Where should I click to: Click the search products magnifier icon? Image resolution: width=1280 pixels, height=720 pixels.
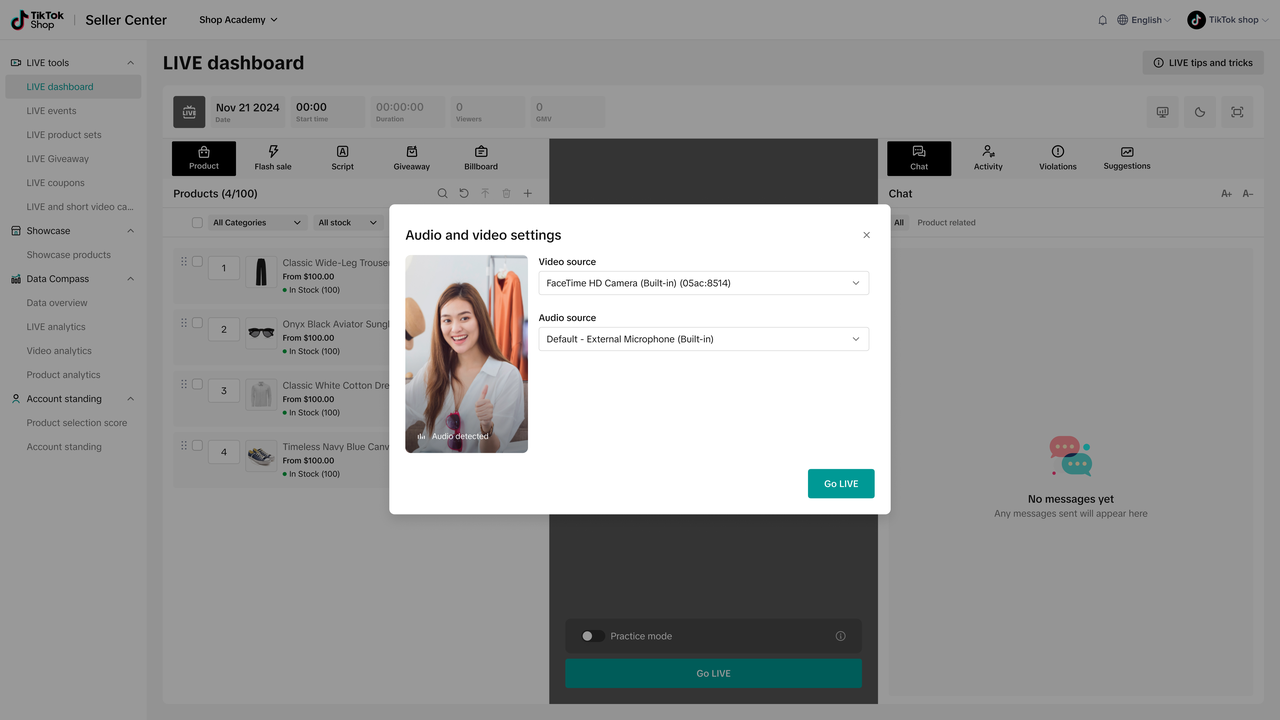[x=442, y=194]
